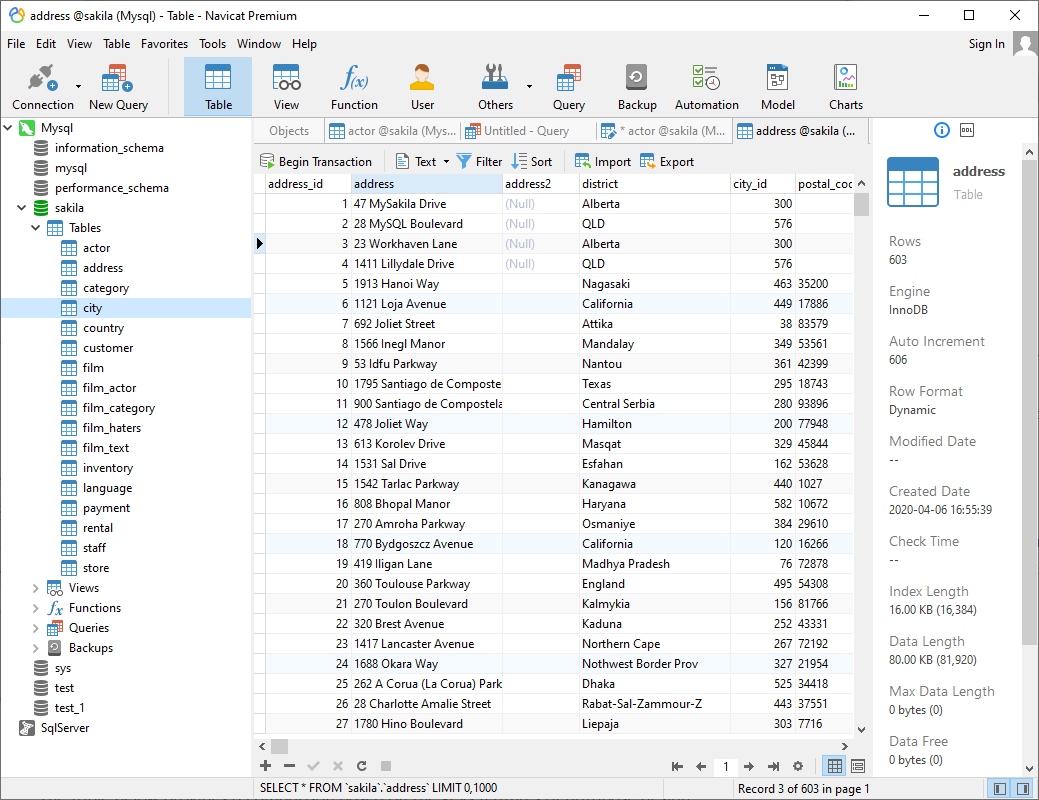Open the File menu
This screenshot has width=1039, height=800.
point(16,44)
